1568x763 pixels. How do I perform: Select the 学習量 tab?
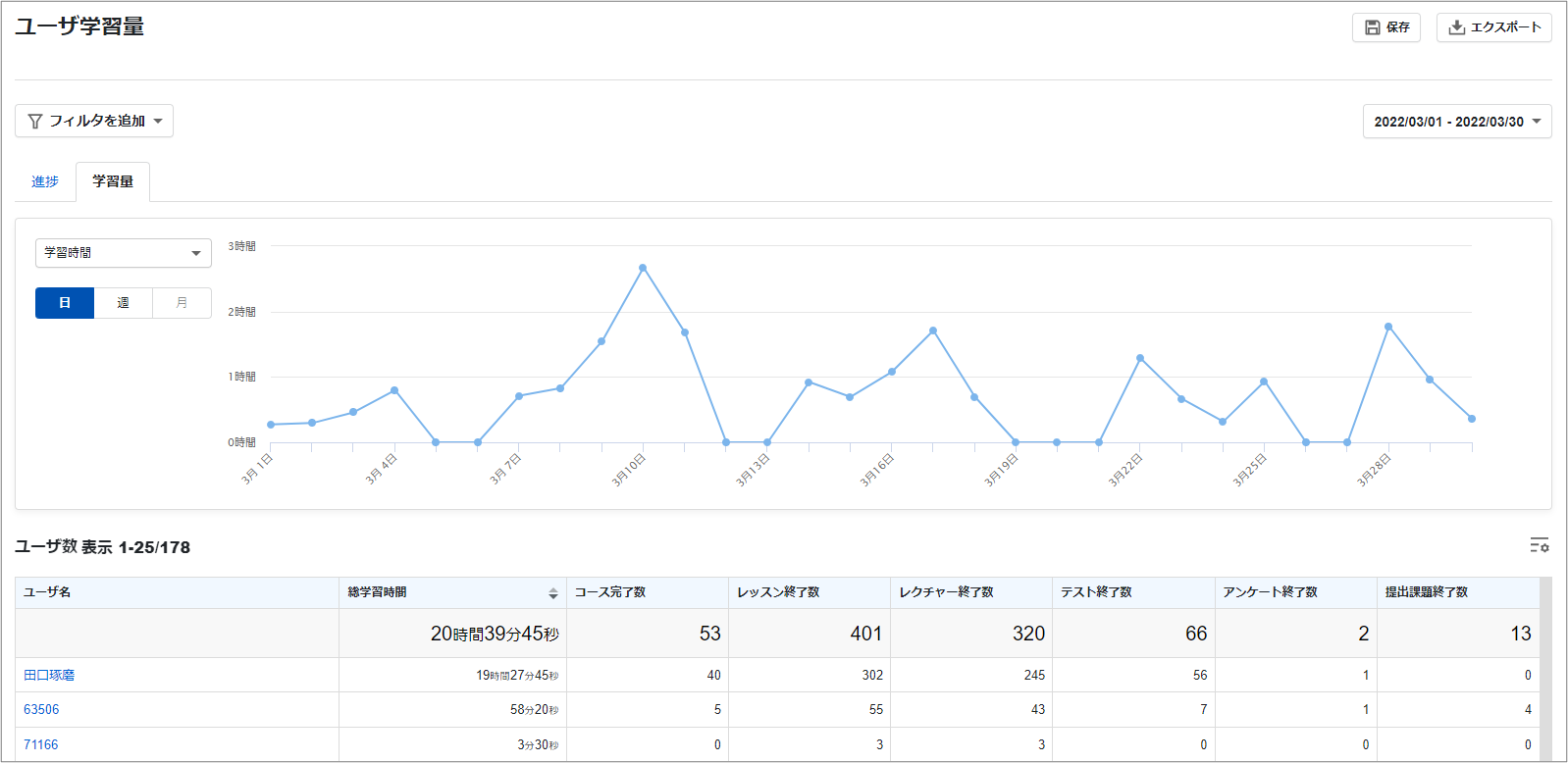(113, 181)
